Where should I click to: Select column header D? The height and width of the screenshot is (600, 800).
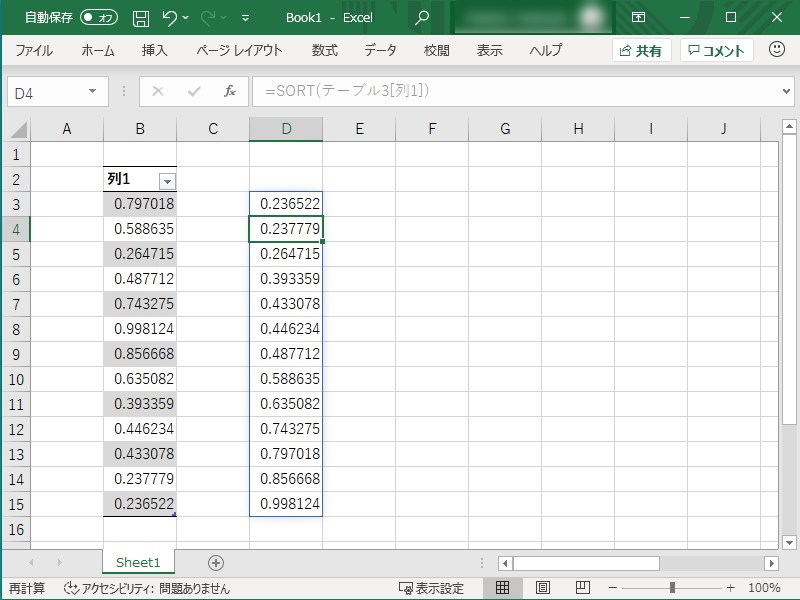coord(286,129)
